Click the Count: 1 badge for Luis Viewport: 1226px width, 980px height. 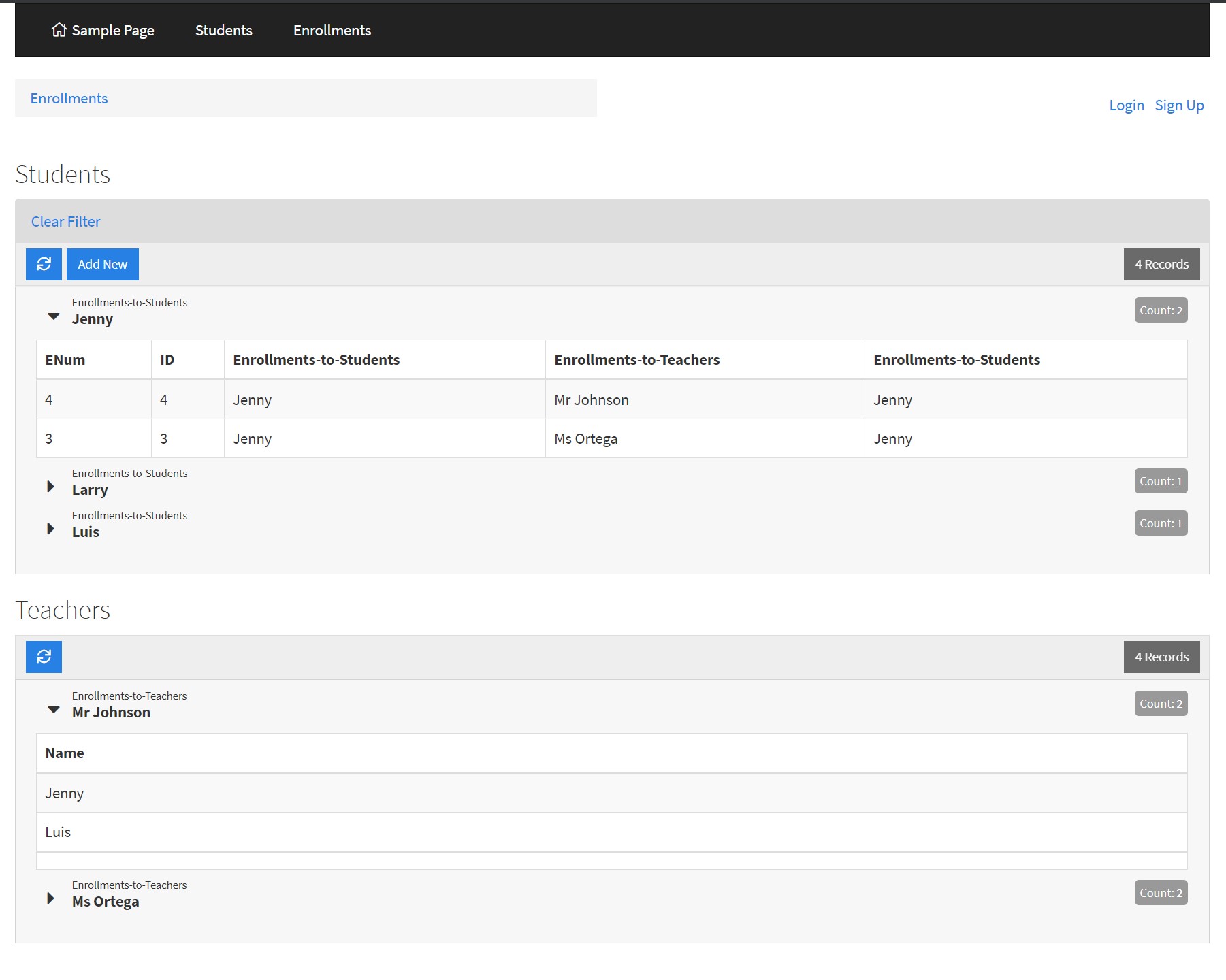click(x=1161, y=523)
